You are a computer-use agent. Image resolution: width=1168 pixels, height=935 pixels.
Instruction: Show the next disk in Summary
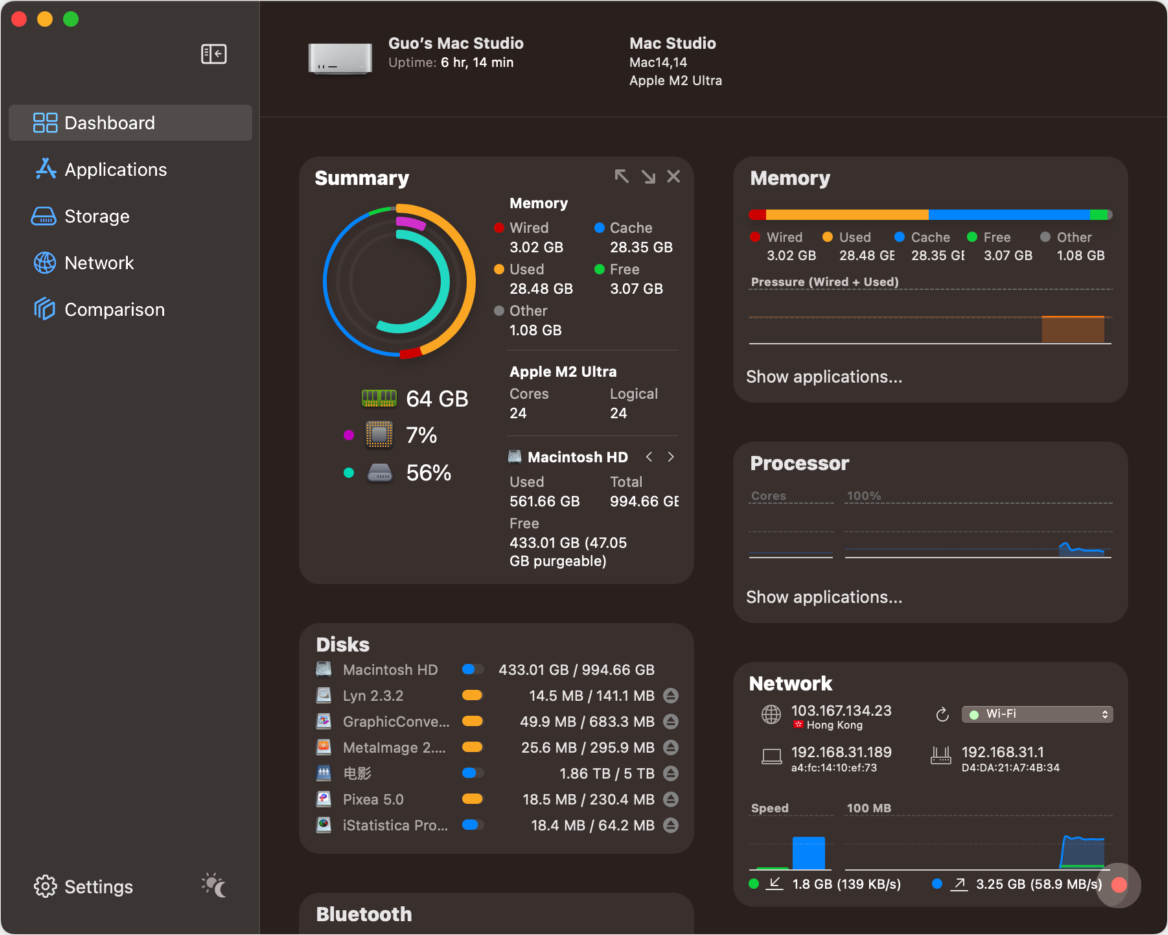(x=671, y=457)
